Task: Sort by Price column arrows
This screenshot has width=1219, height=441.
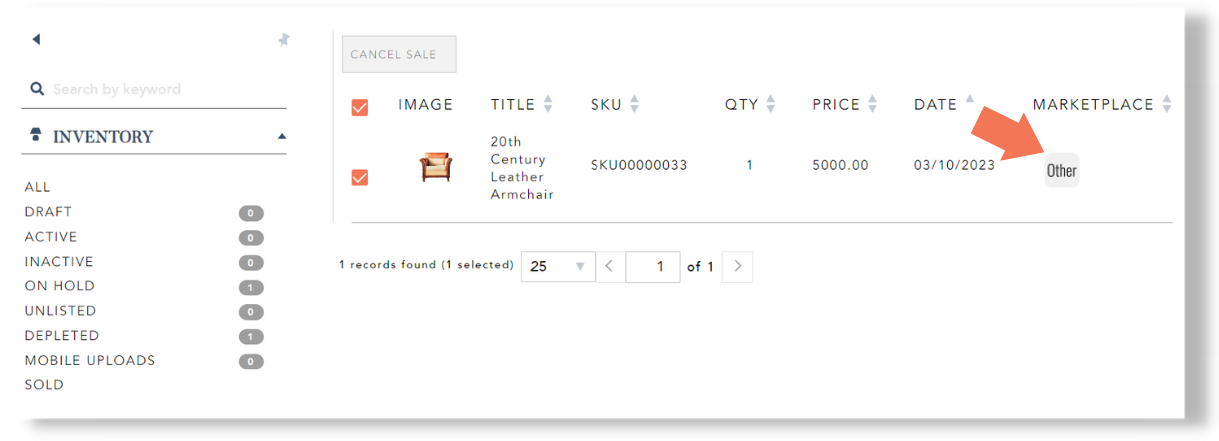Action: point(872,104)
